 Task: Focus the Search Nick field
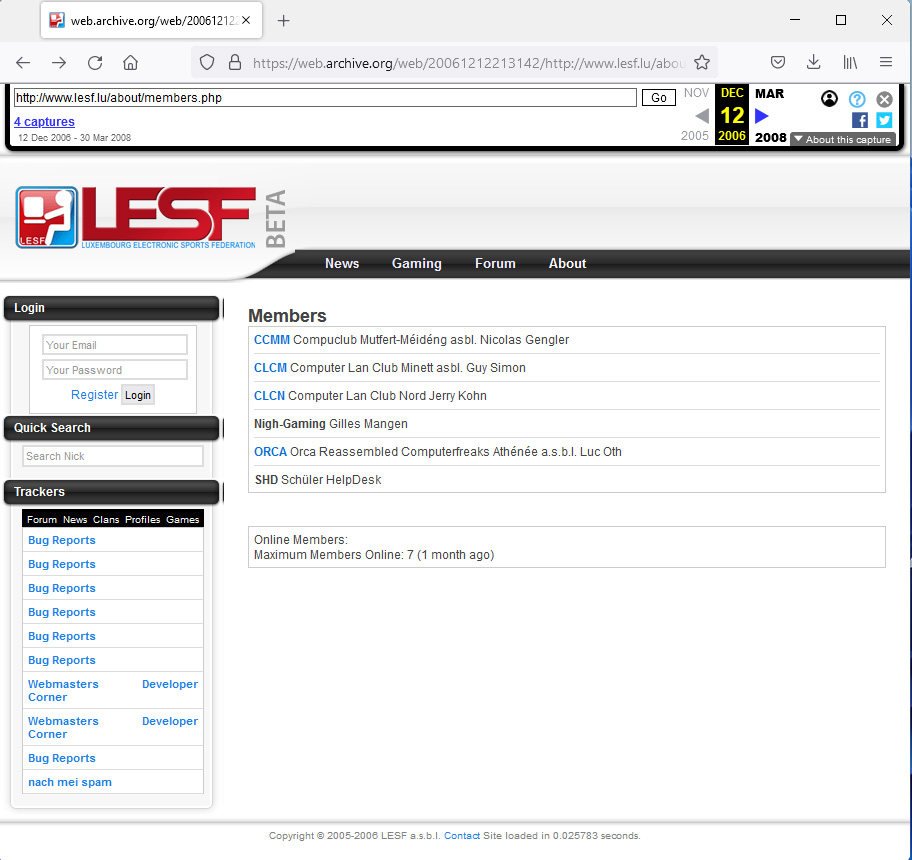point(113,456)
